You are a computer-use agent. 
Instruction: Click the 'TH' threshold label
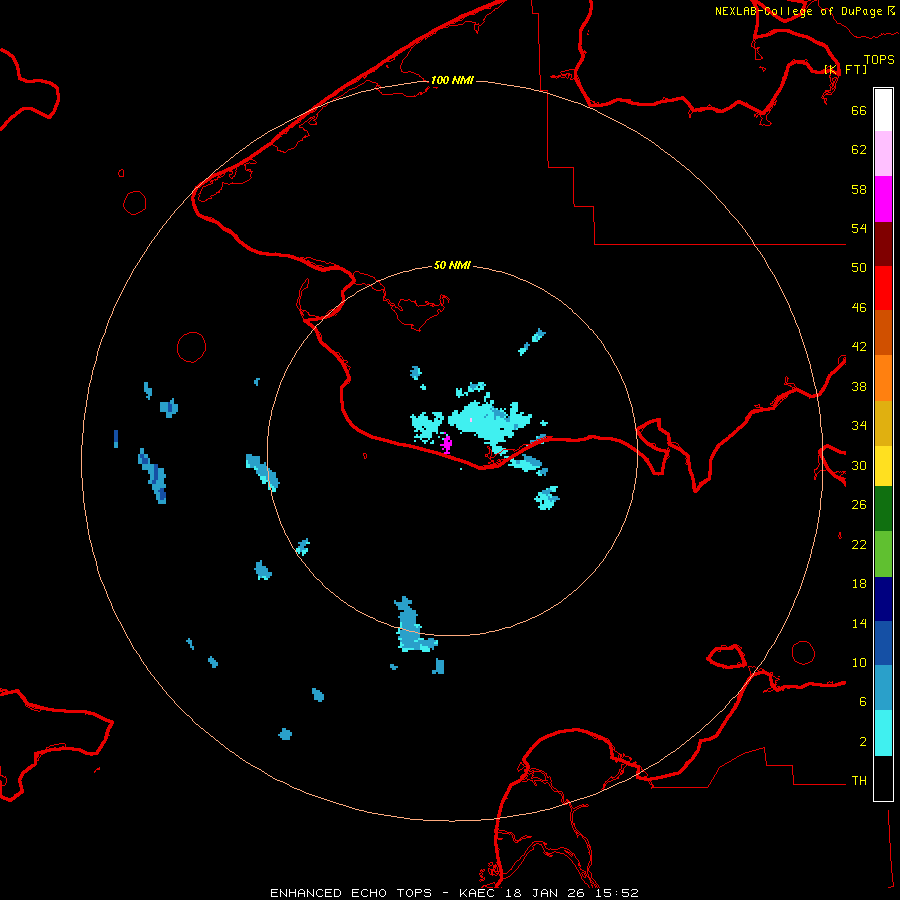(859, 781)
